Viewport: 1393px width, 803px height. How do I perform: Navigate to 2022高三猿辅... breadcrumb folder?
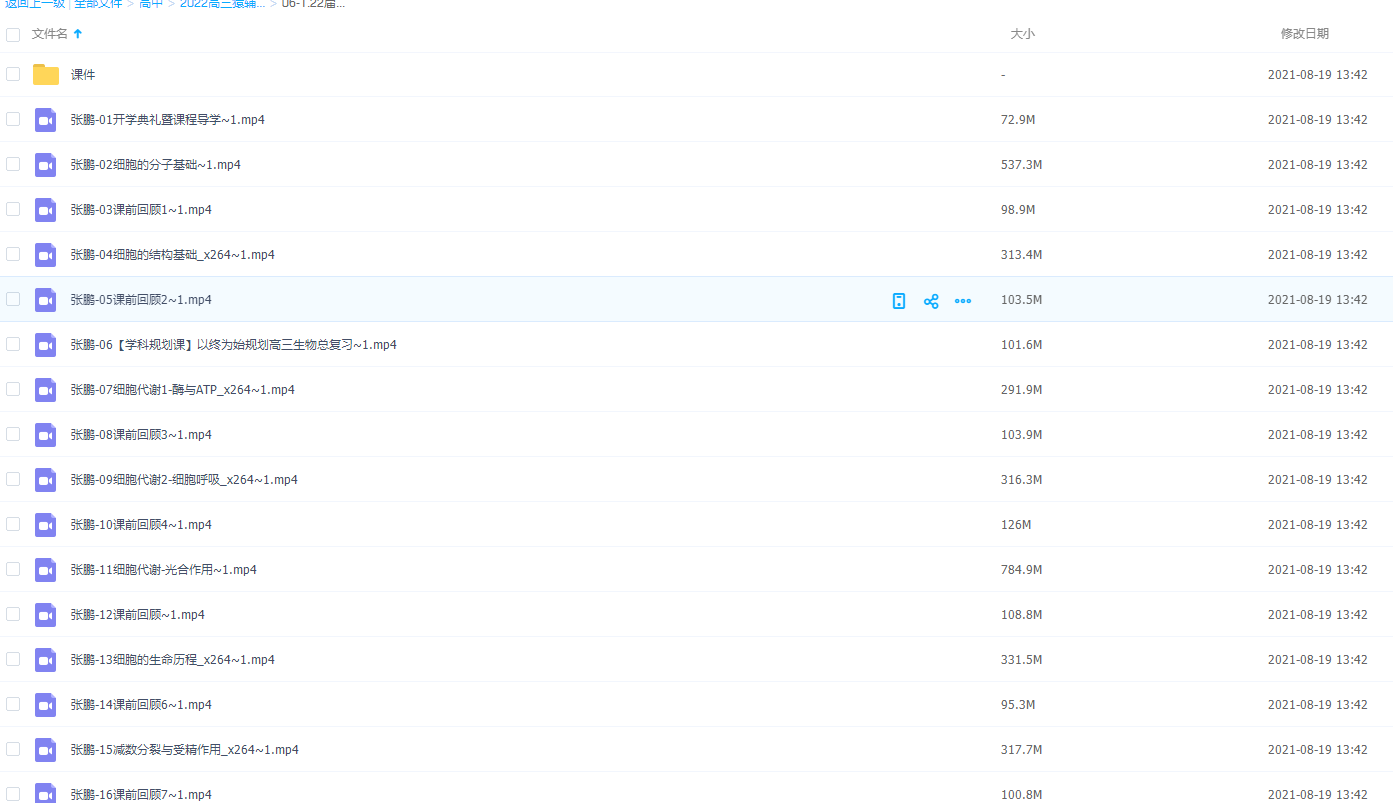(222, 4)
